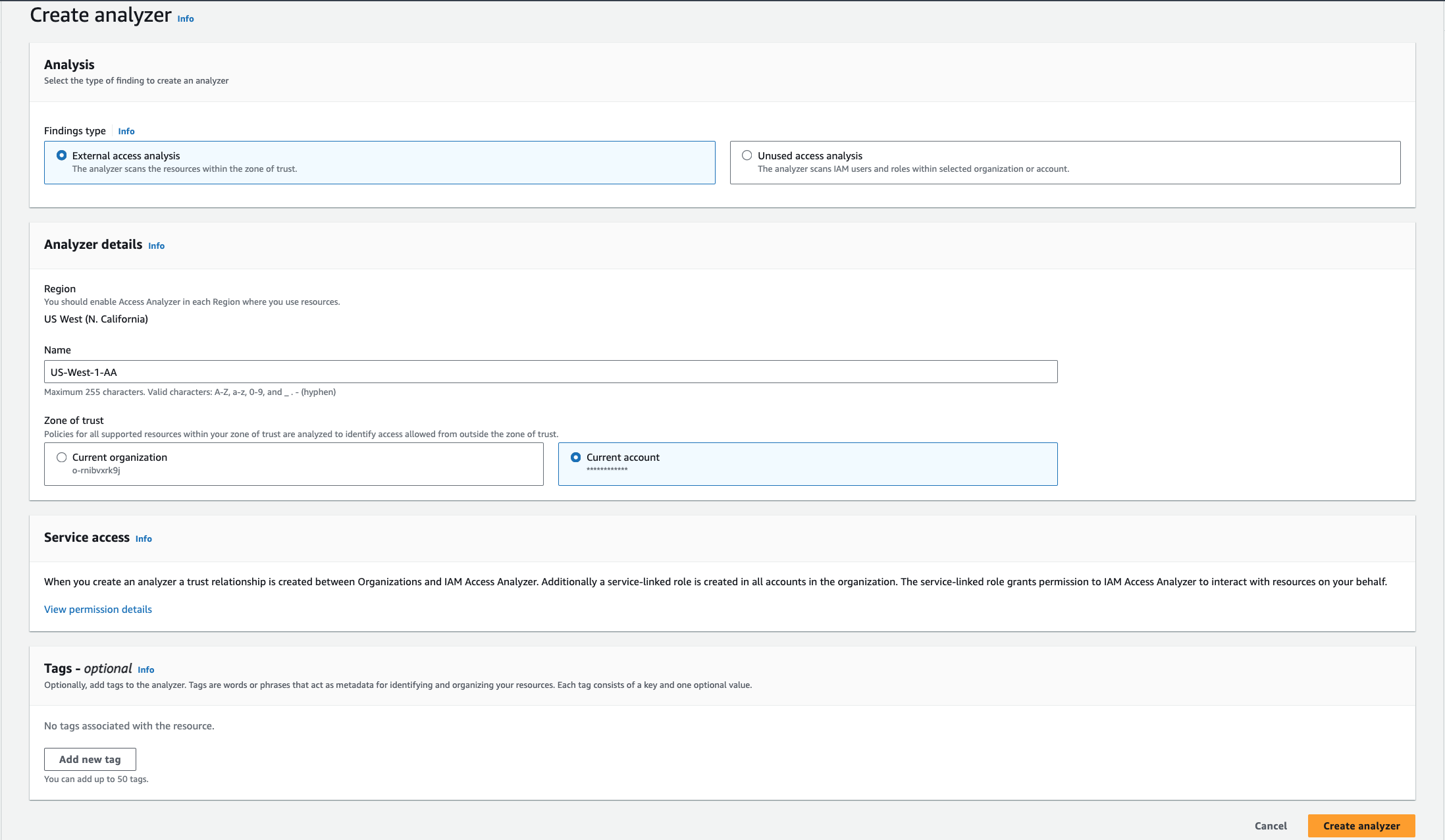Choose Current account as zone of trust
Screen dimensions: 1445x840
576,457
